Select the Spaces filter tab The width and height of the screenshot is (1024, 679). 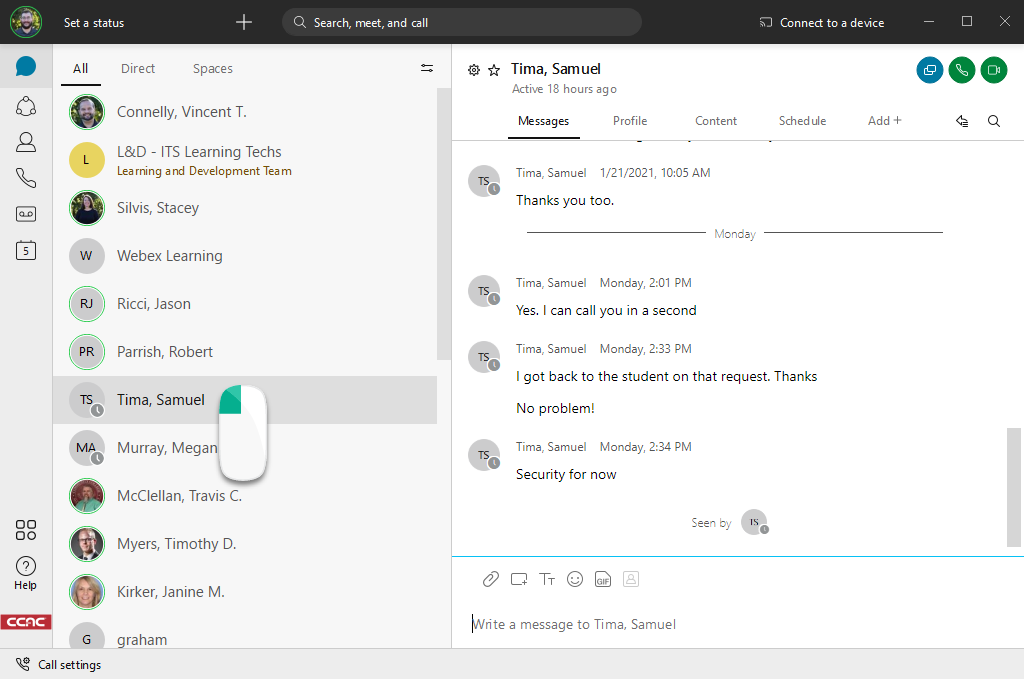click(x=213, y=69)
